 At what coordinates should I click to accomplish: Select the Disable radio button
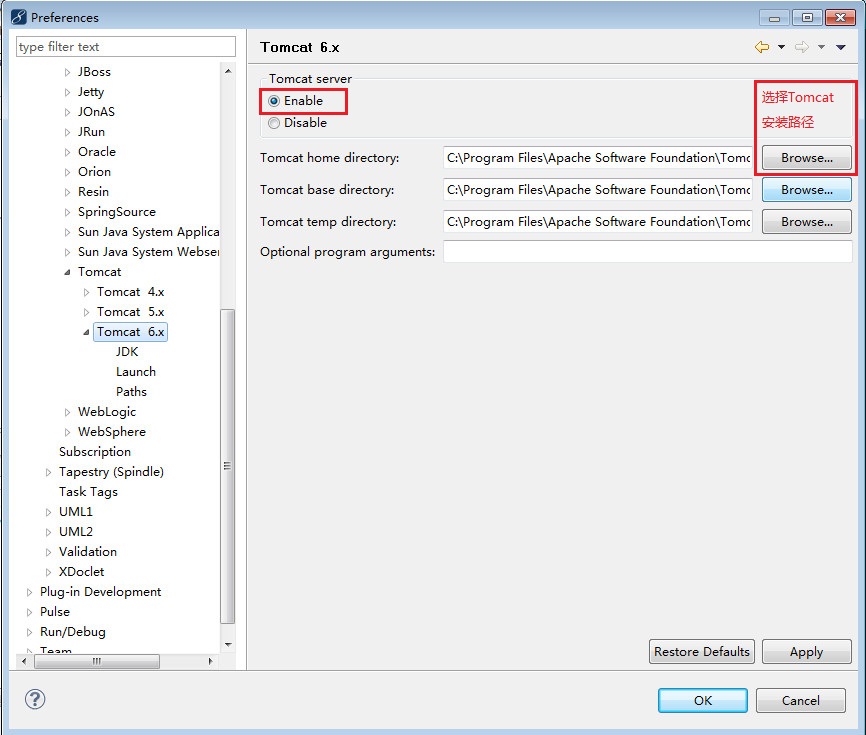point(273,122)
